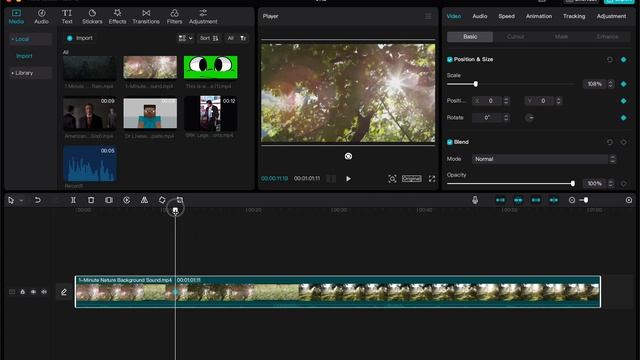Screen dimensions: 640x360
Task: Start voice recording with the microphone icon
Action: tap(475, 200)
